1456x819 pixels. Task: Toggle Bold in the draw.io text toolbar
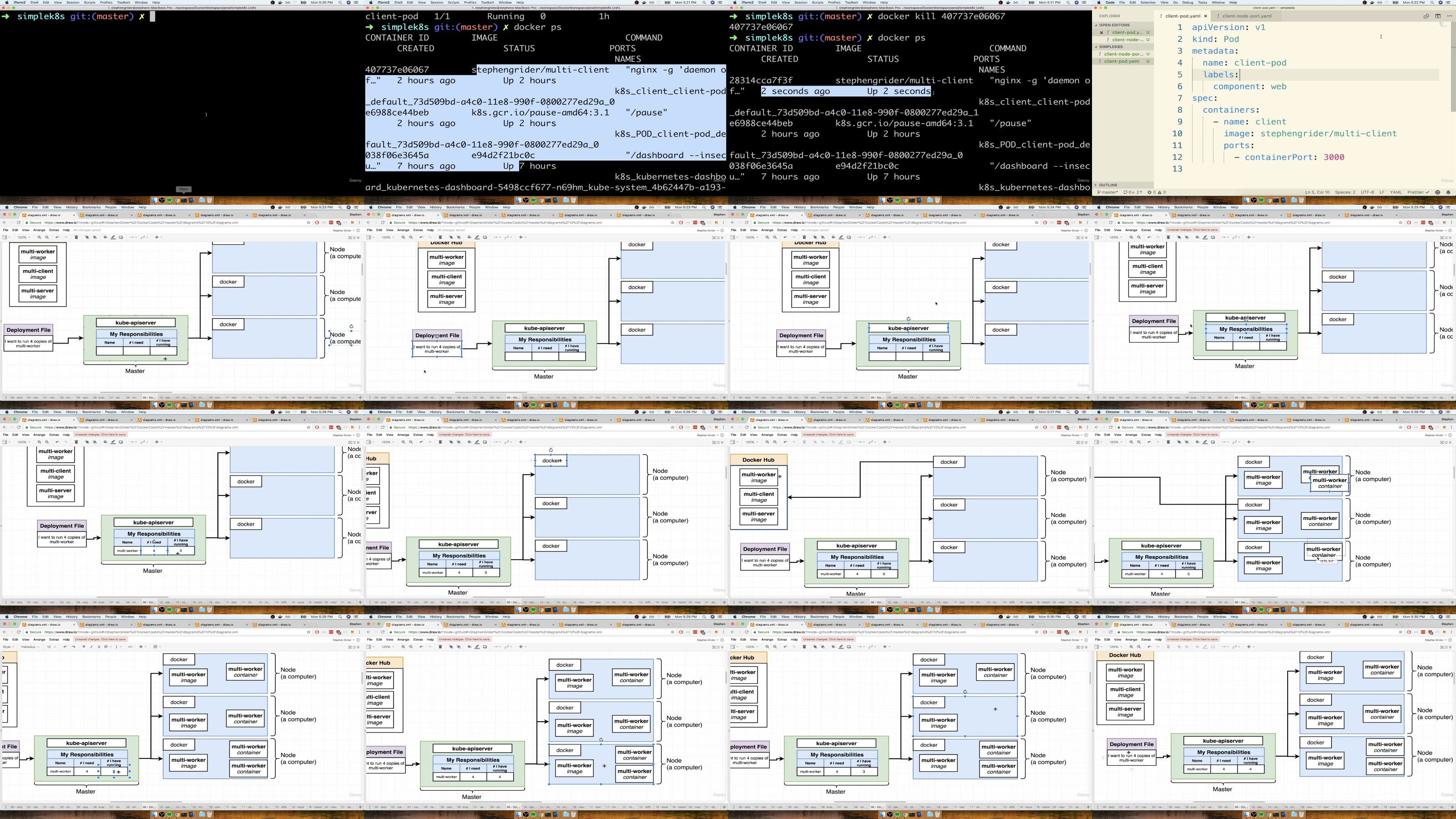coord(84,647)
